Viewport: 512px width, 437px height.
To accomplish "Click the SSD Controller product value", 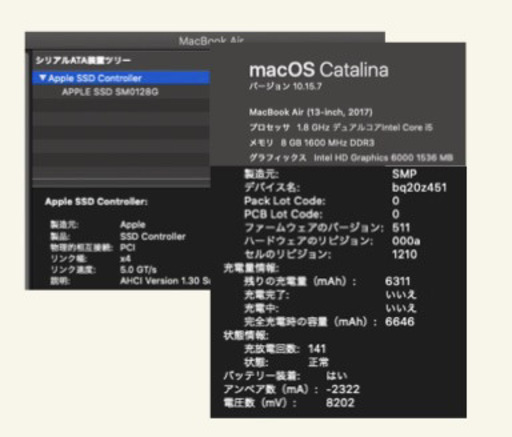I will coord(153,236).
